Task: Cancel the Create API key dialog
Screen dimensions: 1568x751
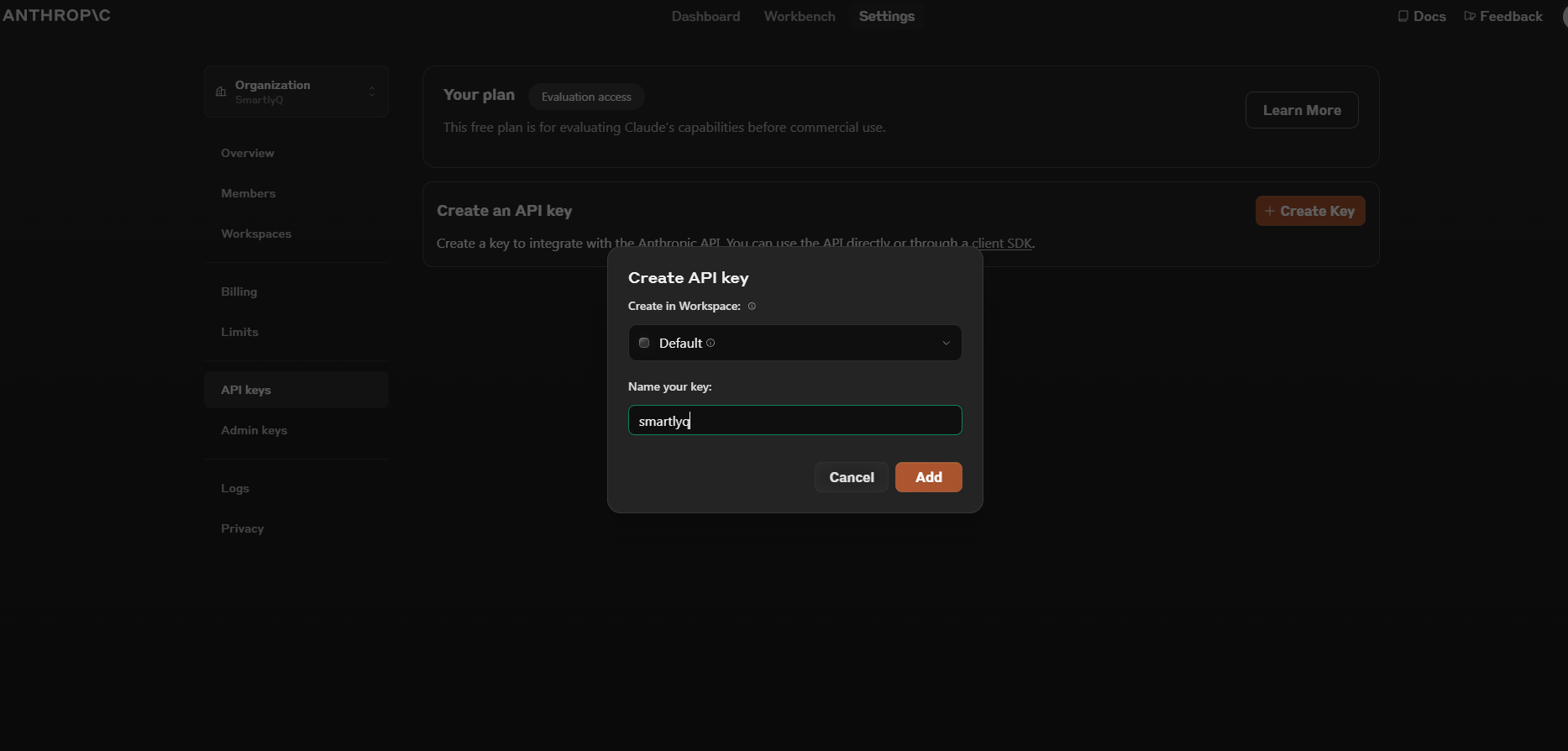Action: [x=852, y=477]
